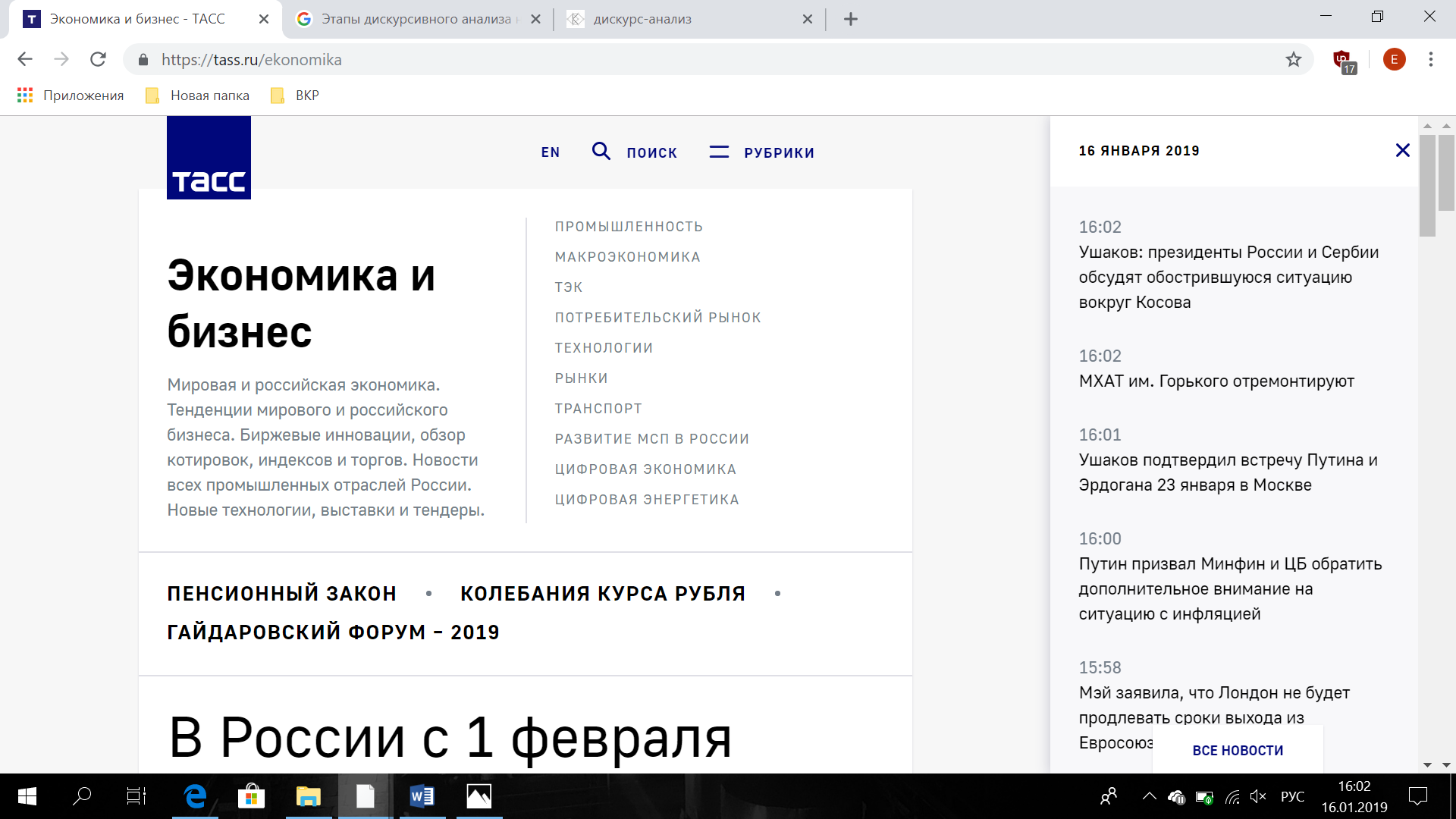Close the news feed panel
Image resolution: width=1456 pixels, height=819 pixels.
coord(1402,150)
